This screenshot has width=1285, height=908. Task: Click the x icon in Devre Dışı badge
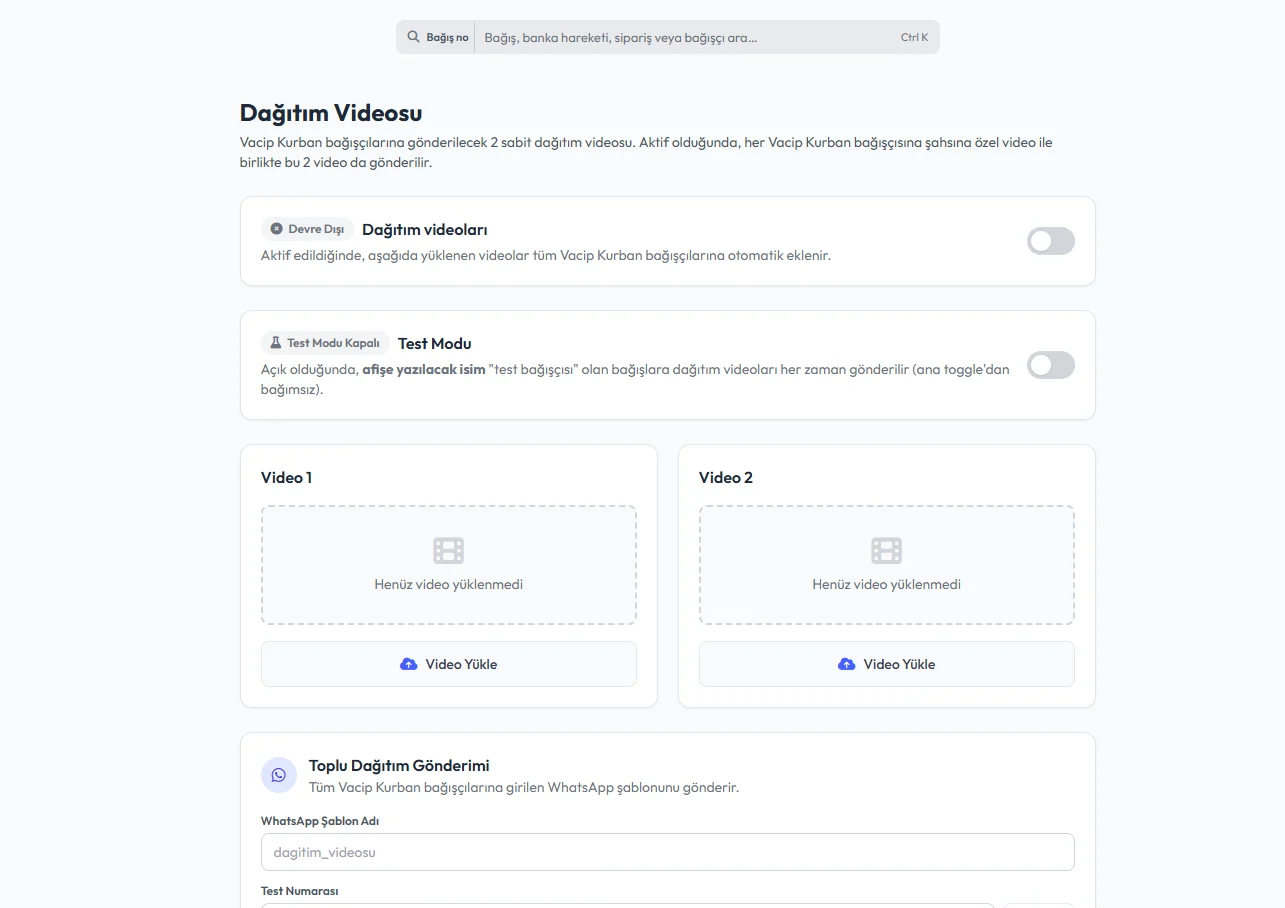point(277,229)
